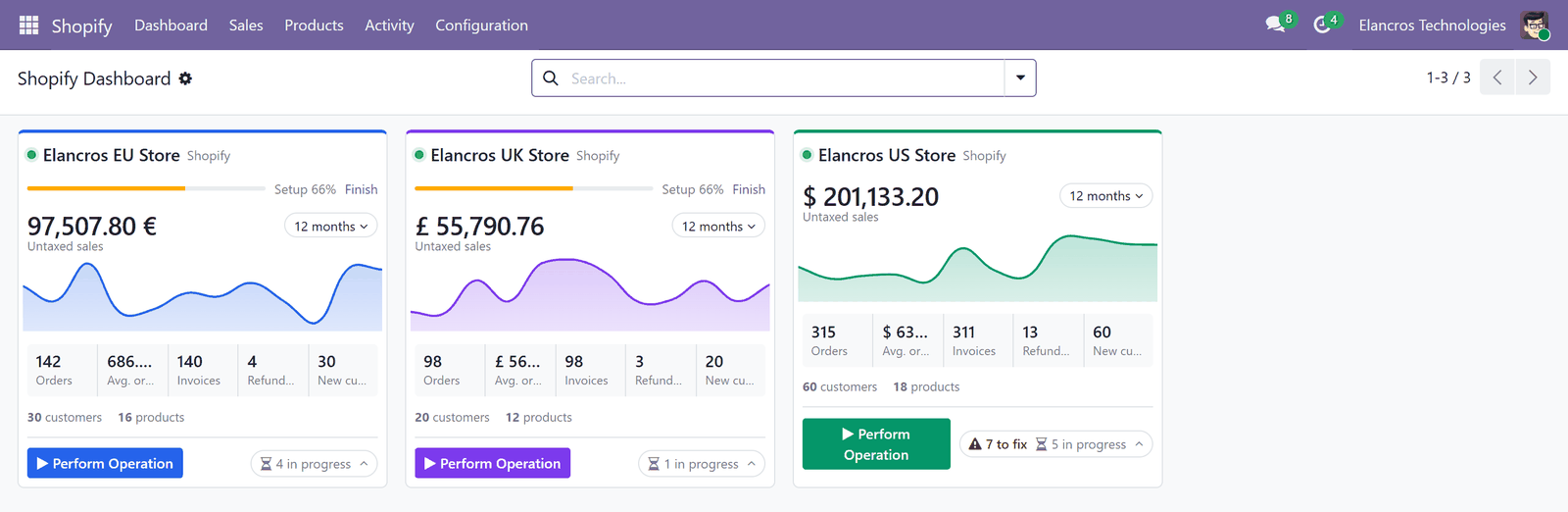Open US Store 13 Refunds tile
This screenshot has height=512, width=1568.
click(1049, 341)
